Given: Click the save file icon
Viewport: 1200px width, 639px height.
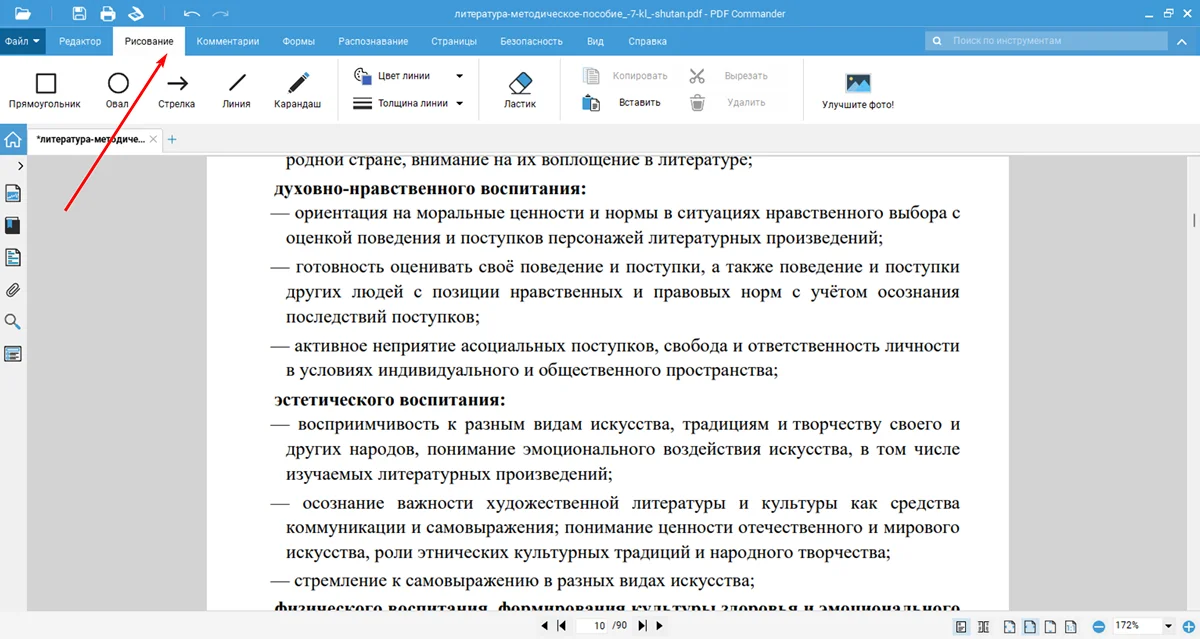Looking at the screenshot, I should pos(80,14).
